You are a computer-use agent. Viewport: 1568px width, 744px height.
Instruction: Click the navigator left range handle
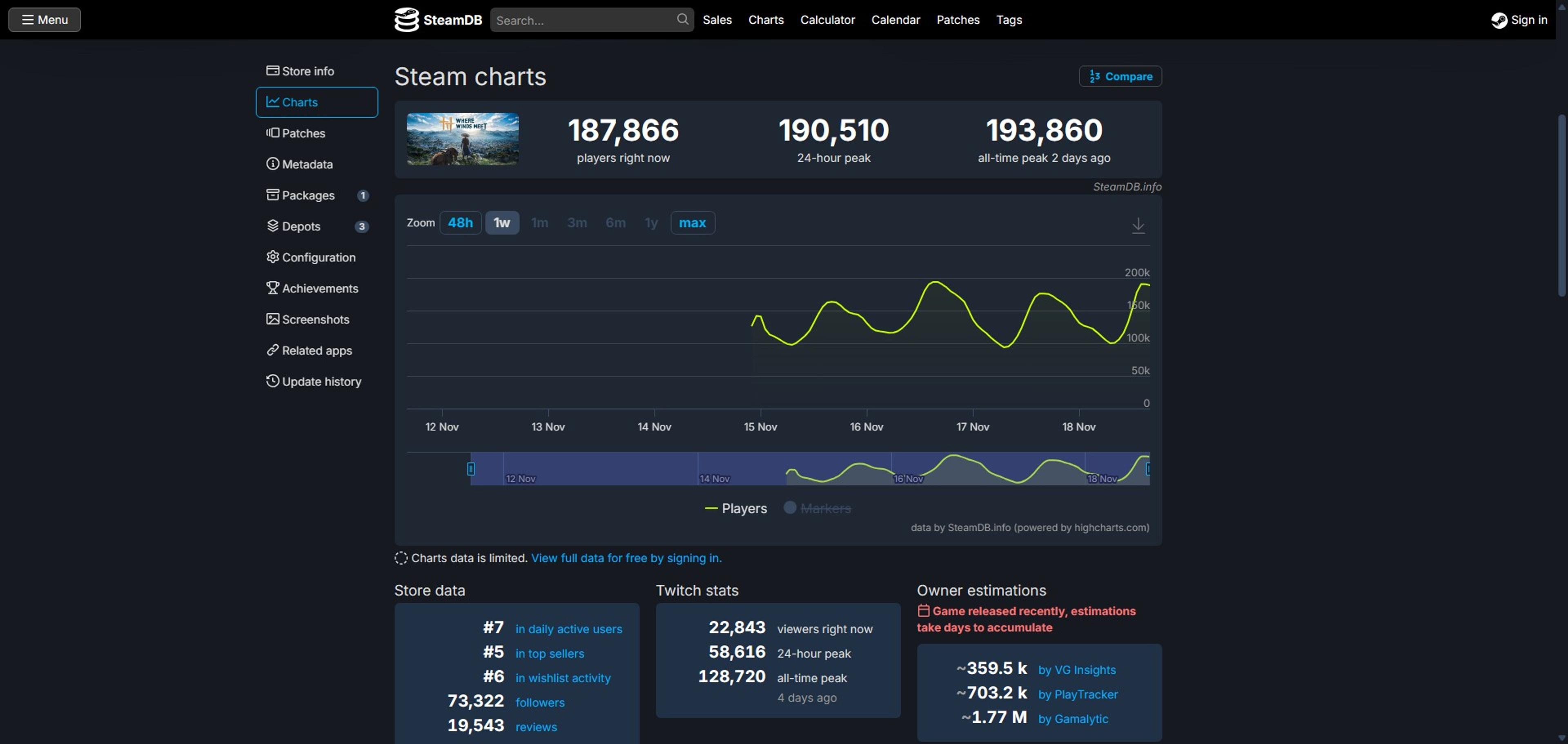point(470,469)
